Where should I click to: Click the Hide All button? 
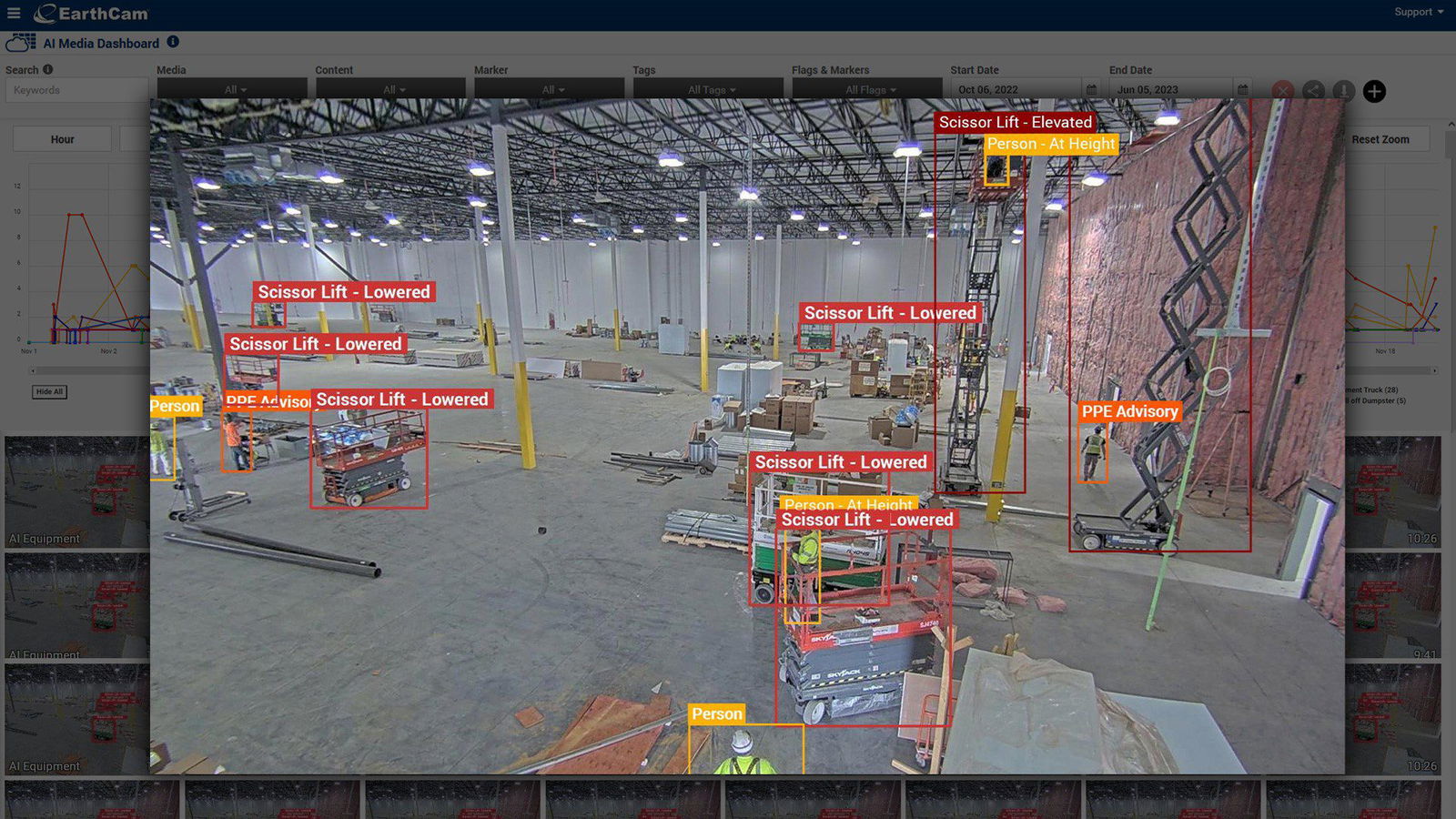tap(49, 391)
